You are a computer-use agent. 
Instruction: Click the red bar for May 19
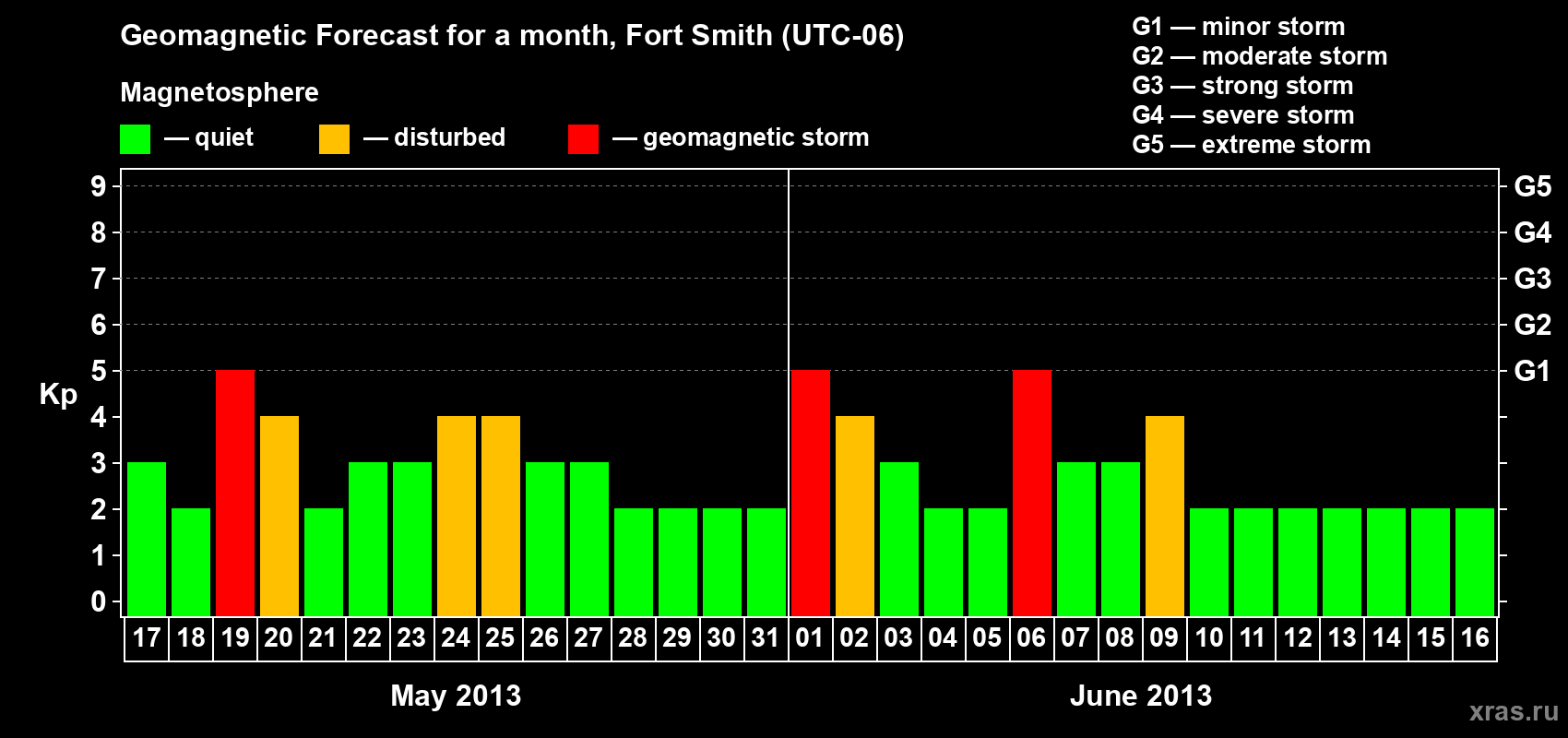pyautogui.click(x=235, y=494)
